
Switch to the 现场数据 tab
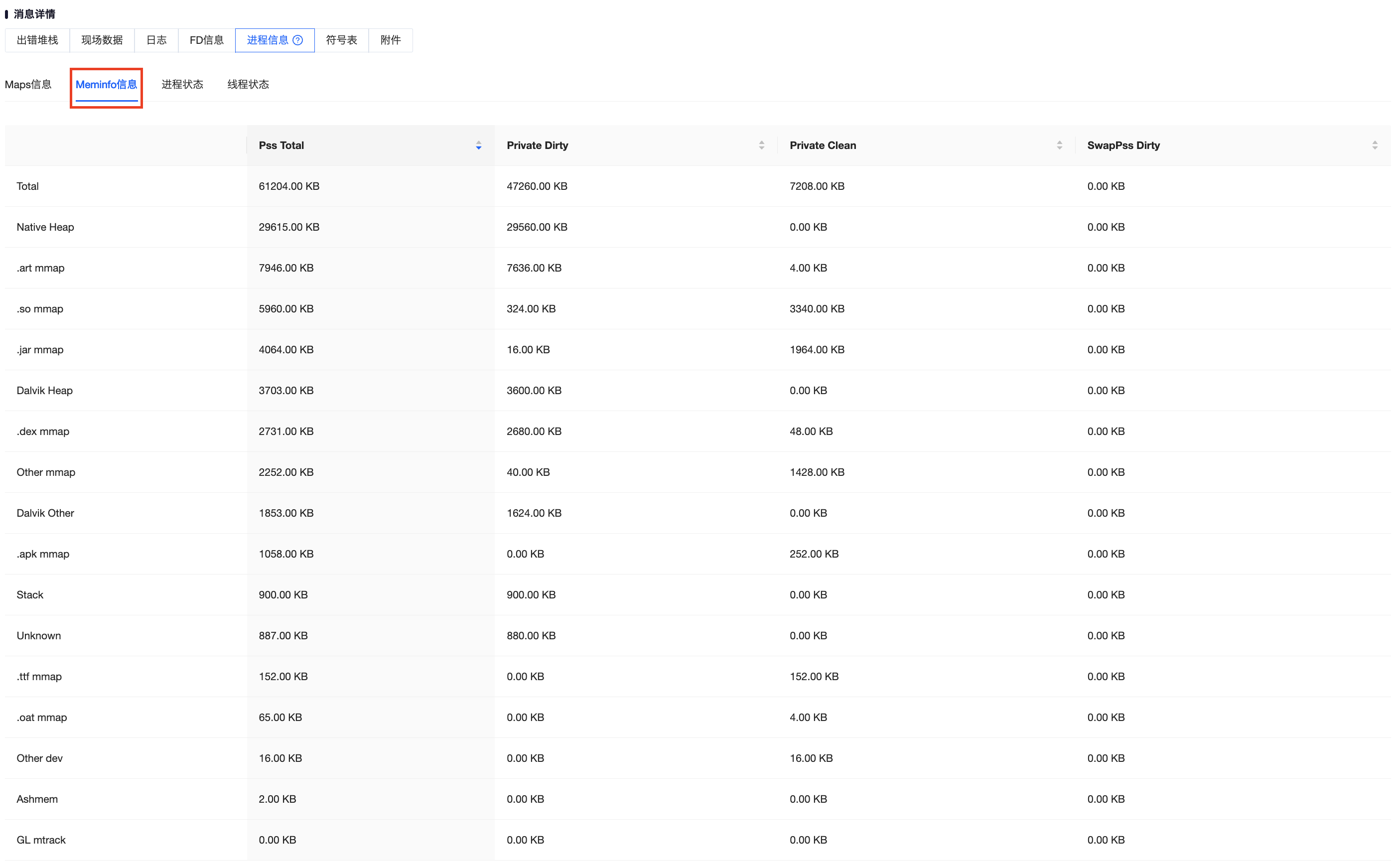pyautogui.click(x=102, y=40)
